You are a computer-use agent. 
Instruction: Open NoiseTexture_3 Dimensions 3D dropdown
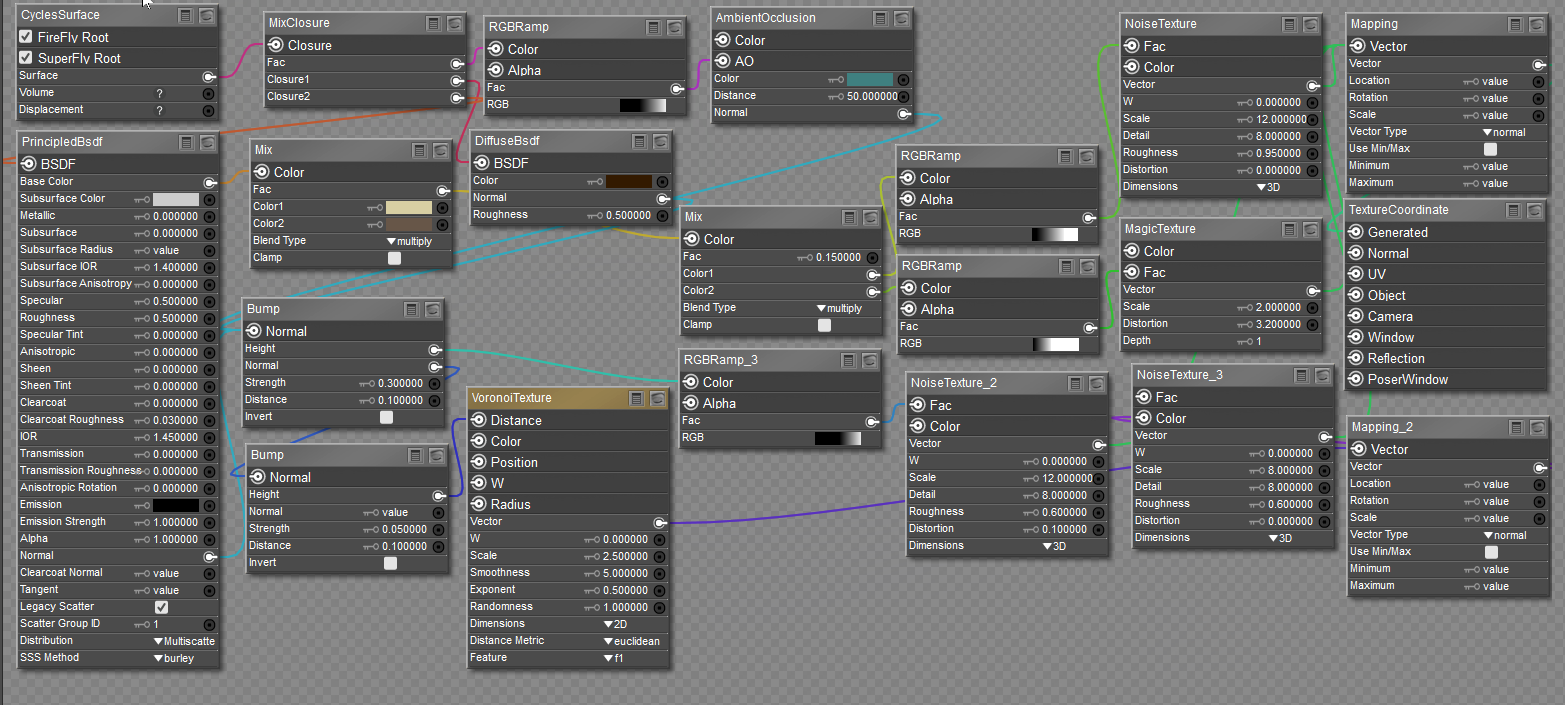(x=1281, y=538)
